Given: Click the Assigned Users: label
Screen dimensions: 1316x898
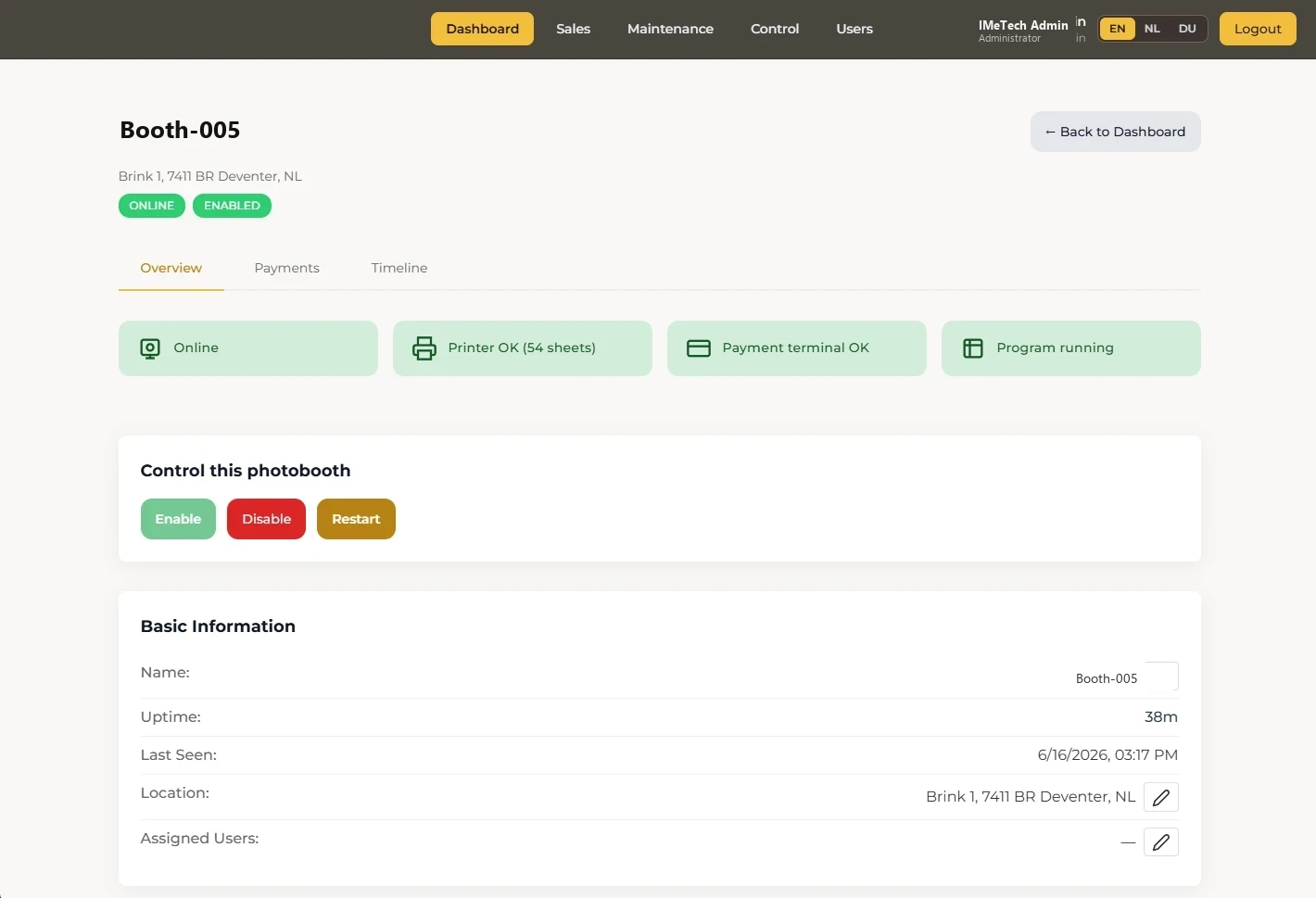Looking at the screenshot, I should [x=199, y=839].
